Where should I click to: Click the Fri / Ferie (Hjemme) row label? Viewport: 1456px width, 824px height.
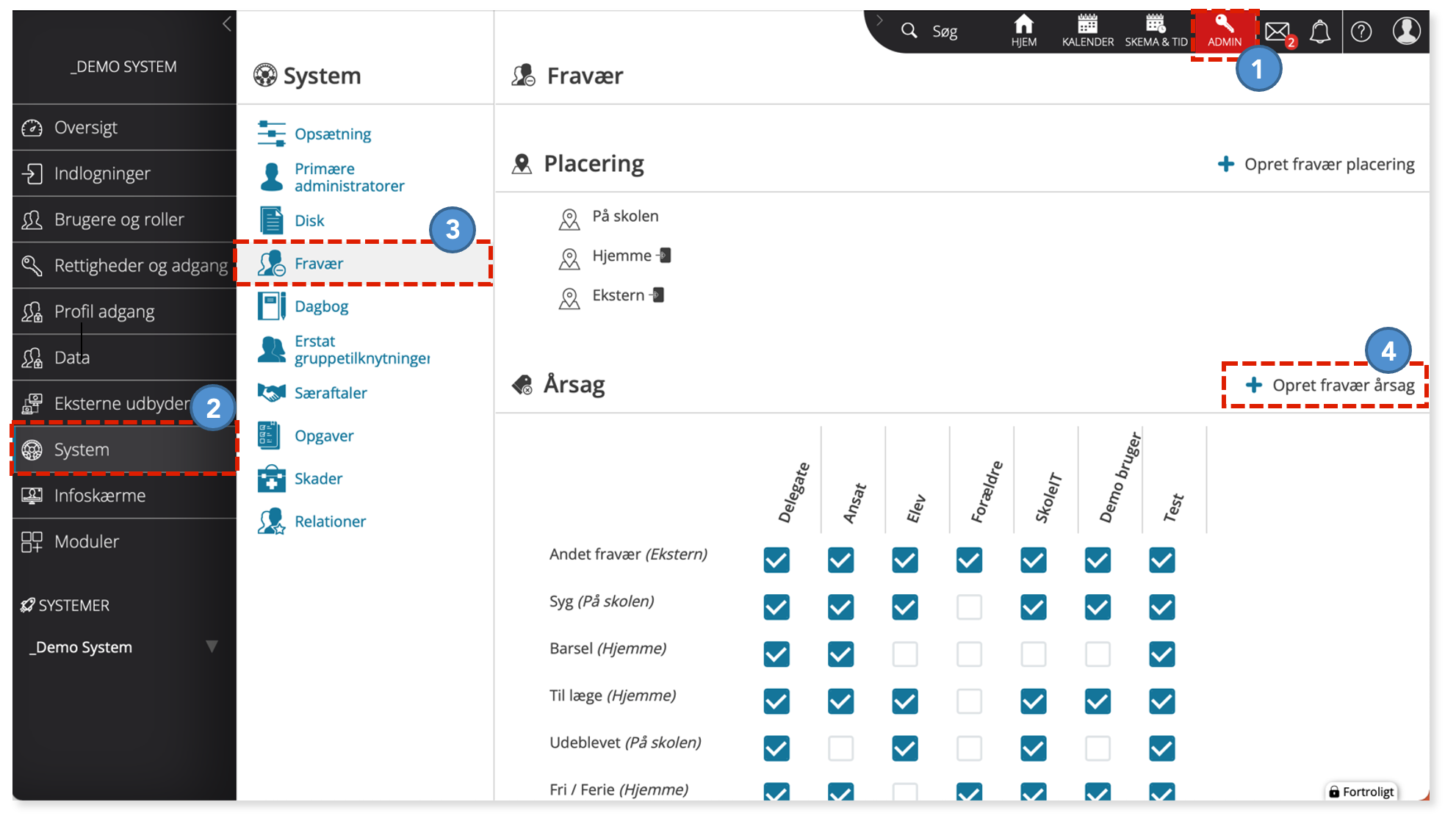tap(619, 789)
